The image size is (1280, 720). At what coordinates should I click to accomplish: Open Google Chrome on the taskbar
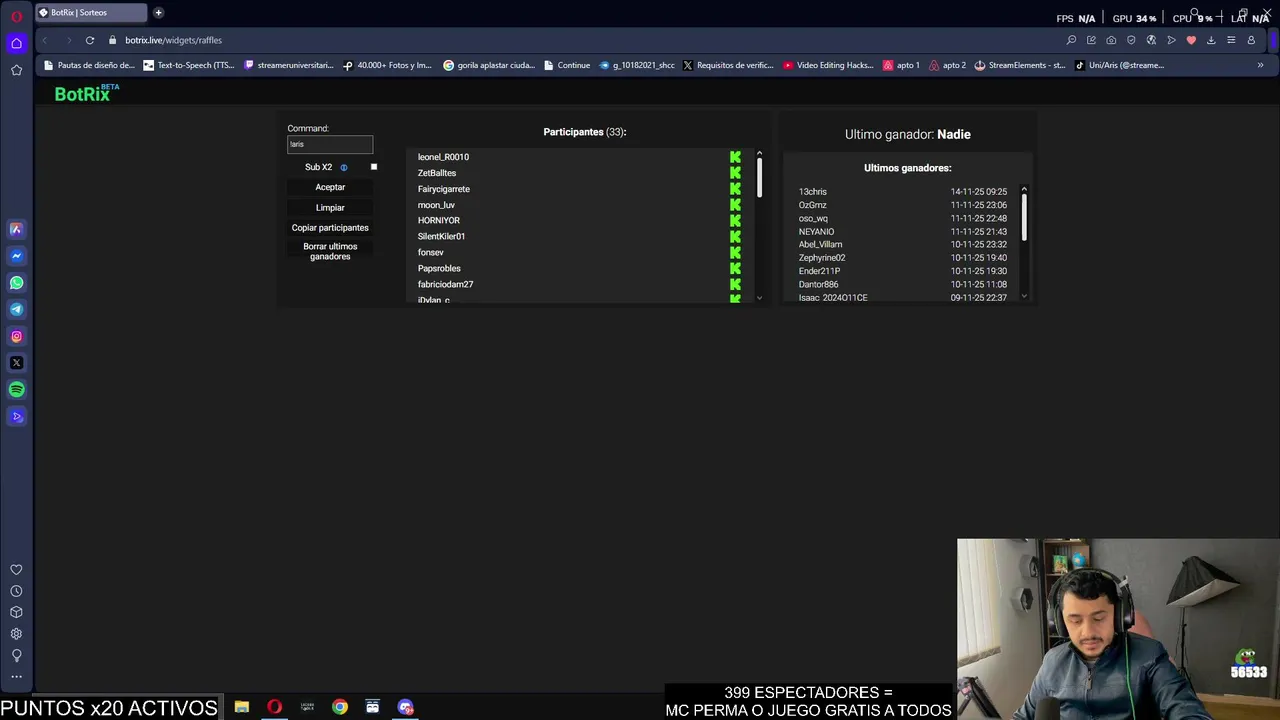click(x=340, y=707)
